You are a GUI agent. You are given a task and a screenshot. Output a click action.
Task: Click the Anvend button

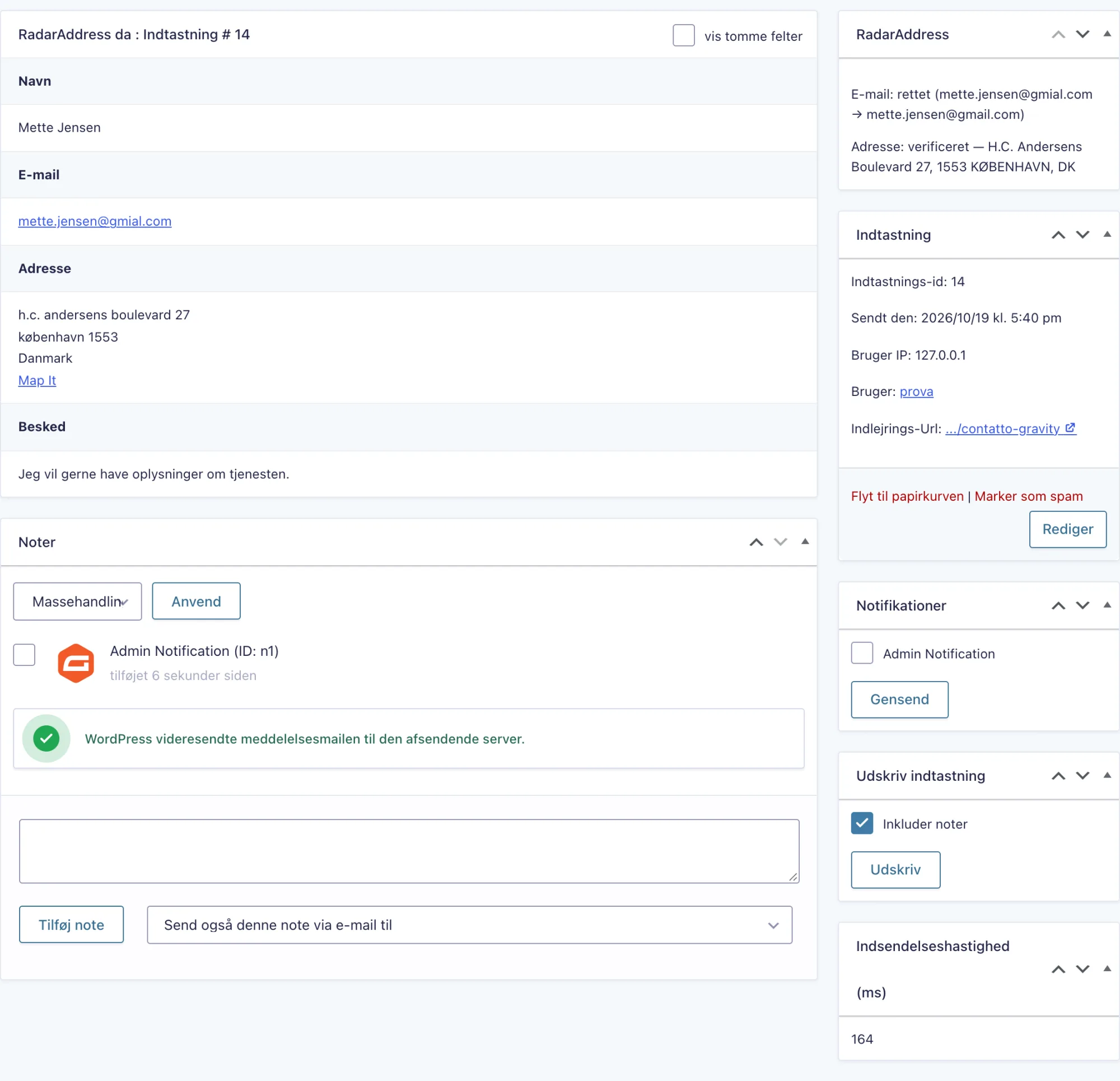[x=196, y=602]
